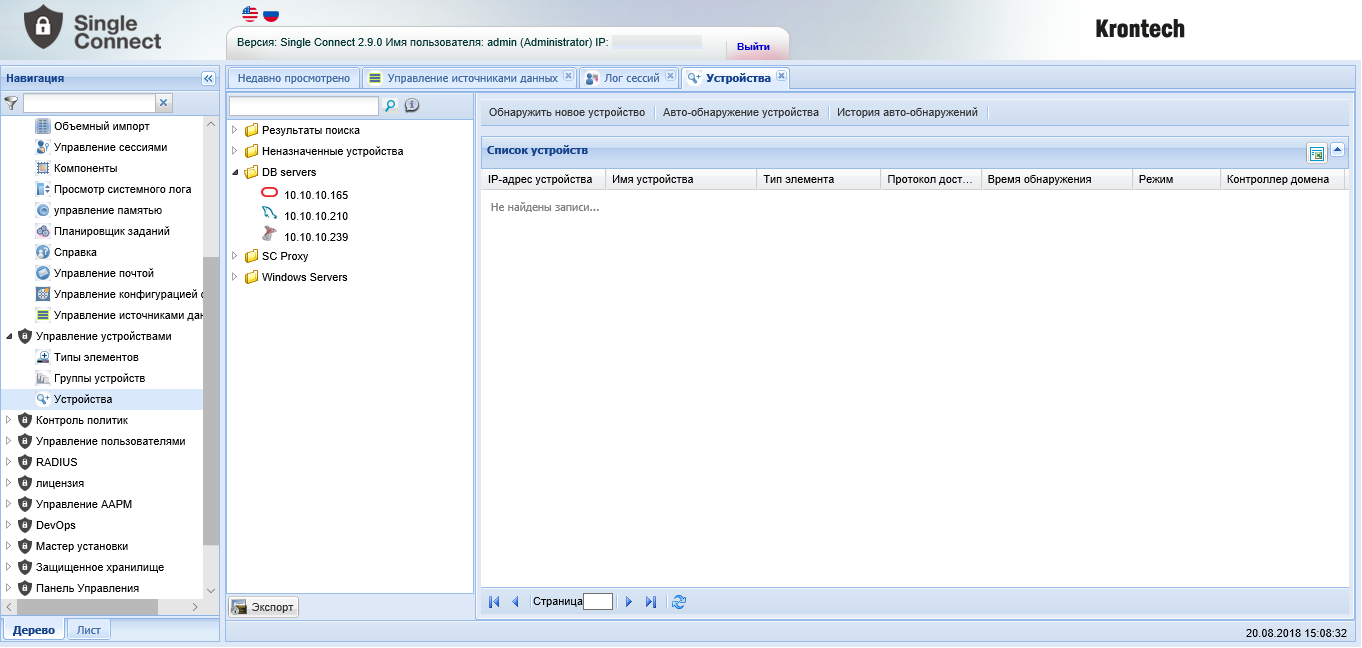Screen dimensions: 1362x648
Task: Expand Неназначенные устройства folder
Action: click(x=235, y=151)
